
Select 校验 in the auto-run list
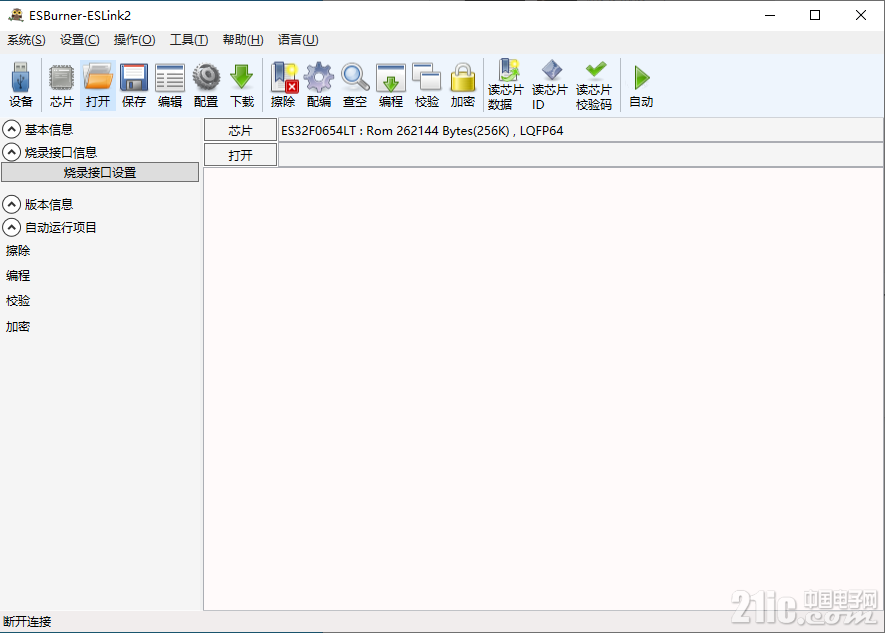[18, 301]
